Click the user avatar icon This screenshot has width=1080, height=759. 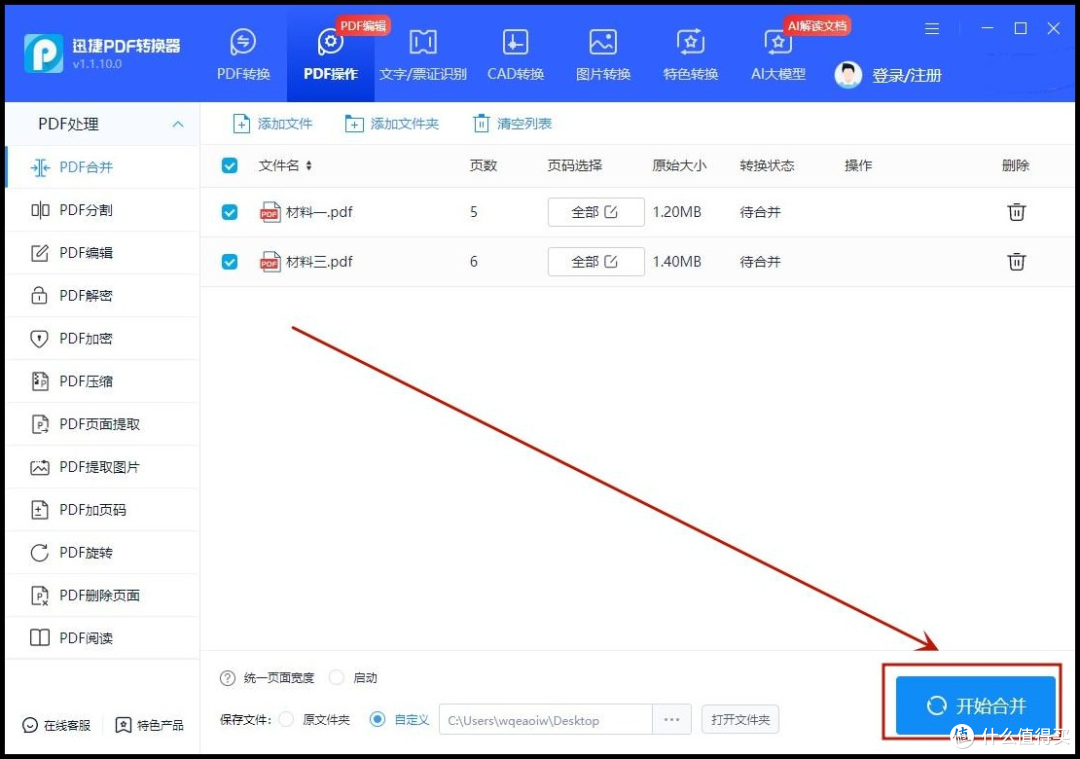coord(848,75)
